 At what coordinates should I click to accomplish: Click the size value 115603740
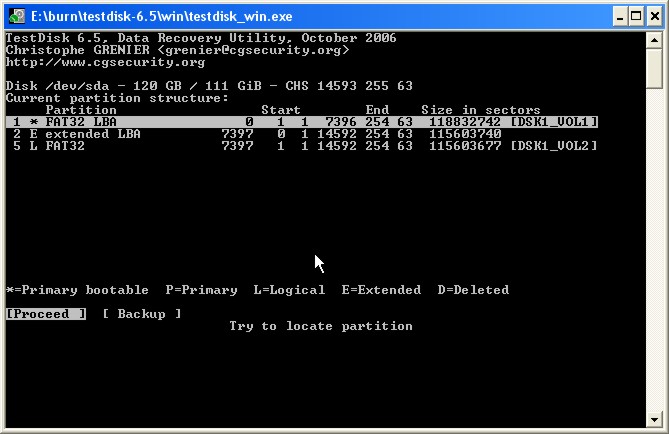pyautogui.click(x=465, y=134)
